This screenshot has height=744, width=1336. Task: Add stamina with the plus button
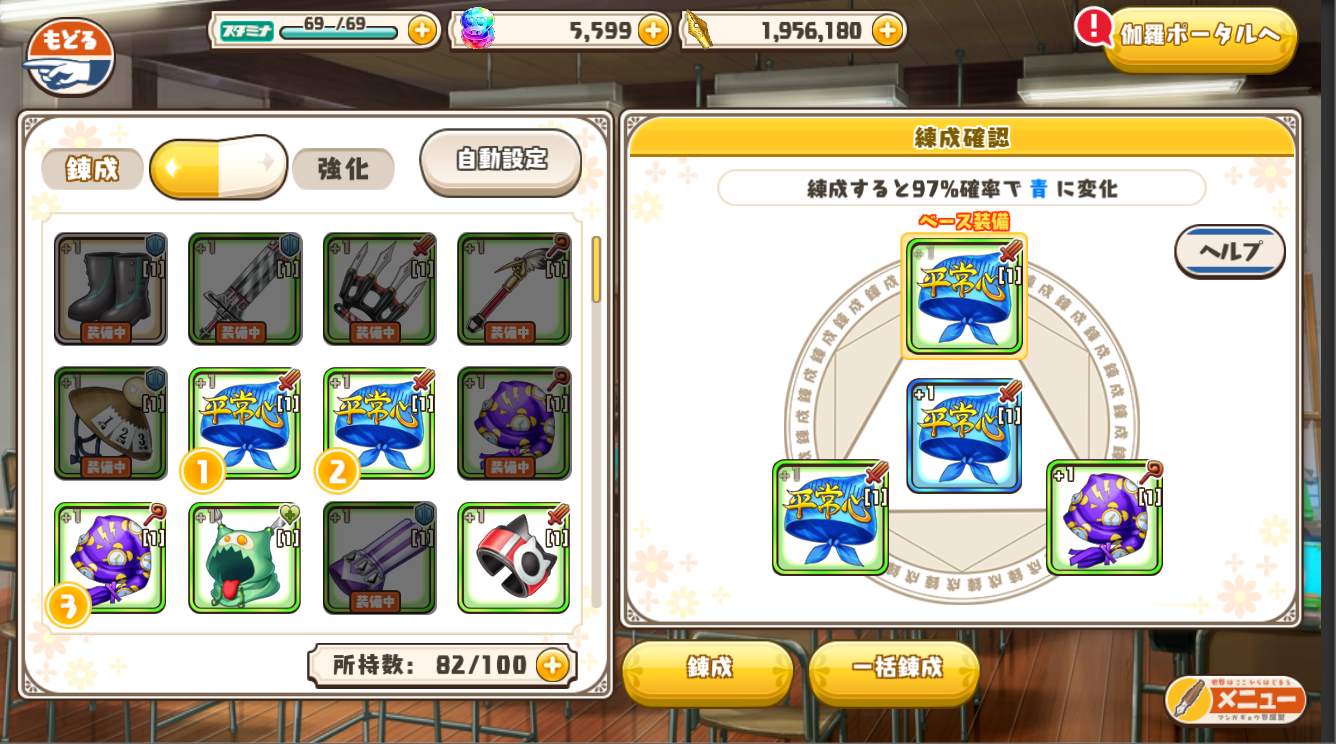[422, 30]
